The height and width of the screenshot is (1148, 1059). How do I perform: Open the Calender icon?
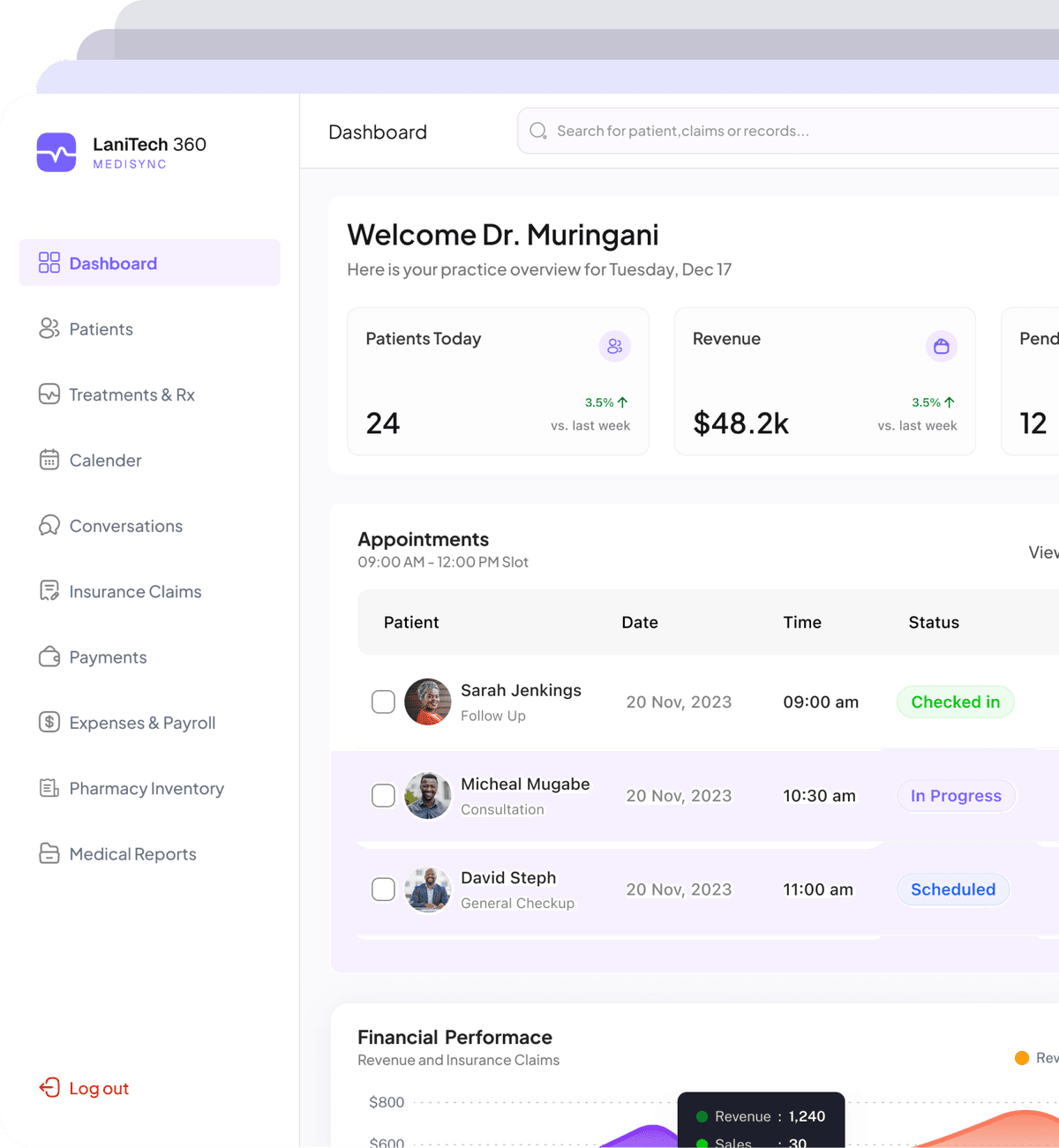pyautogui.click(x=49, y=460)
